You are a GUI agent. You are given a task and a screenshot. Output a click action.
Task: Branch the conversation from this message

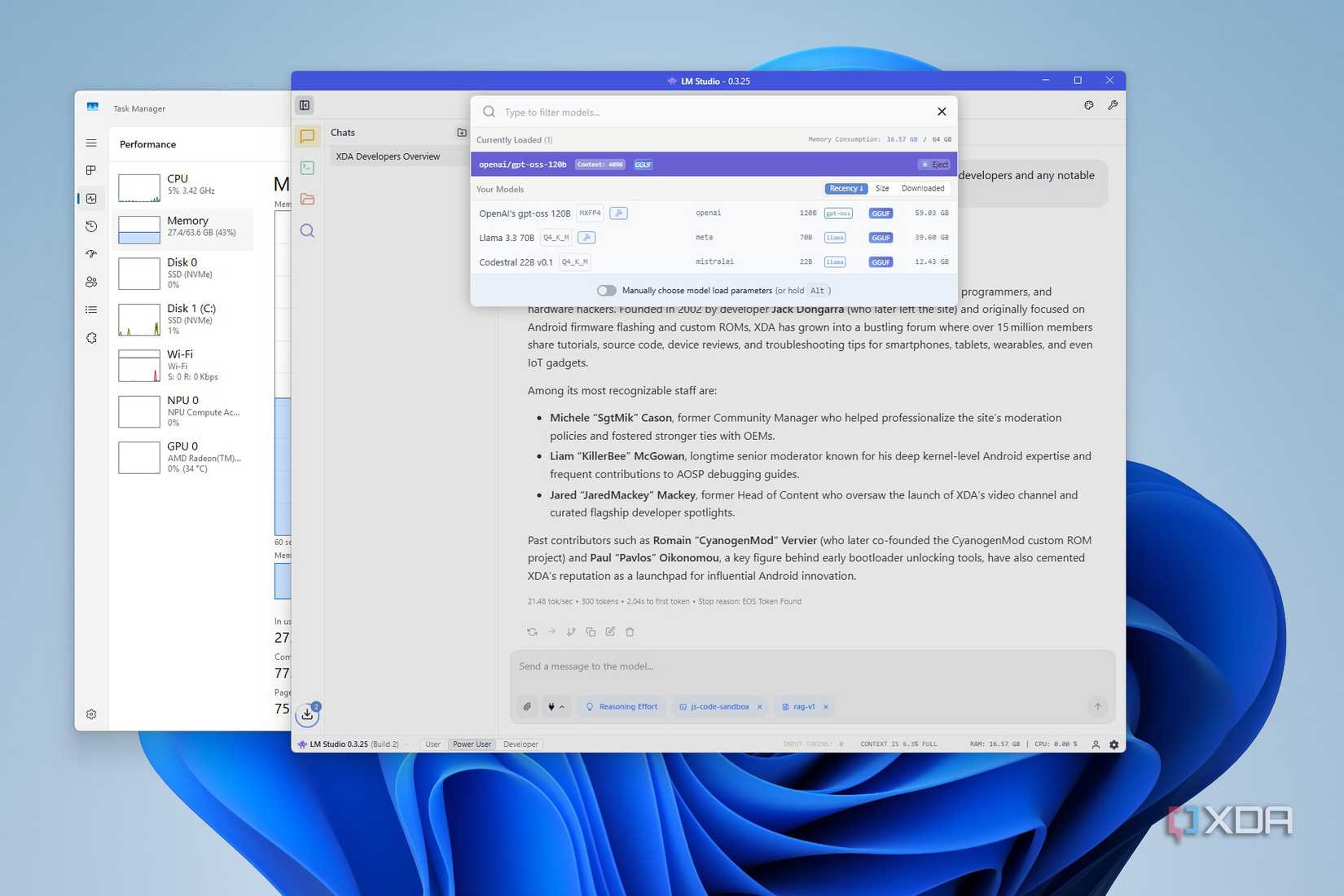(571, 631)
